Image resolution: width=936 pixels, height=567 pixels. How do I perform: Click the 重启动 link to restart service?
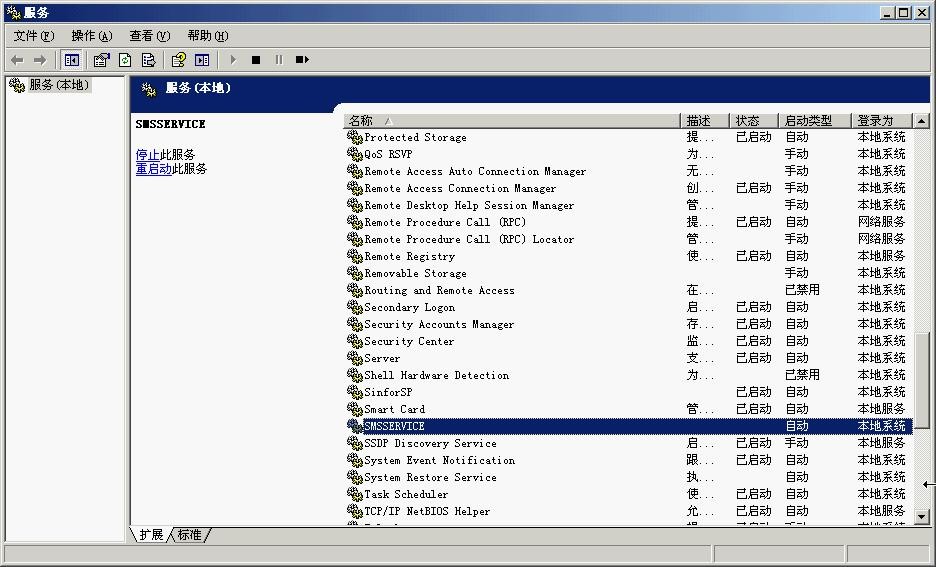coord(153,169)
